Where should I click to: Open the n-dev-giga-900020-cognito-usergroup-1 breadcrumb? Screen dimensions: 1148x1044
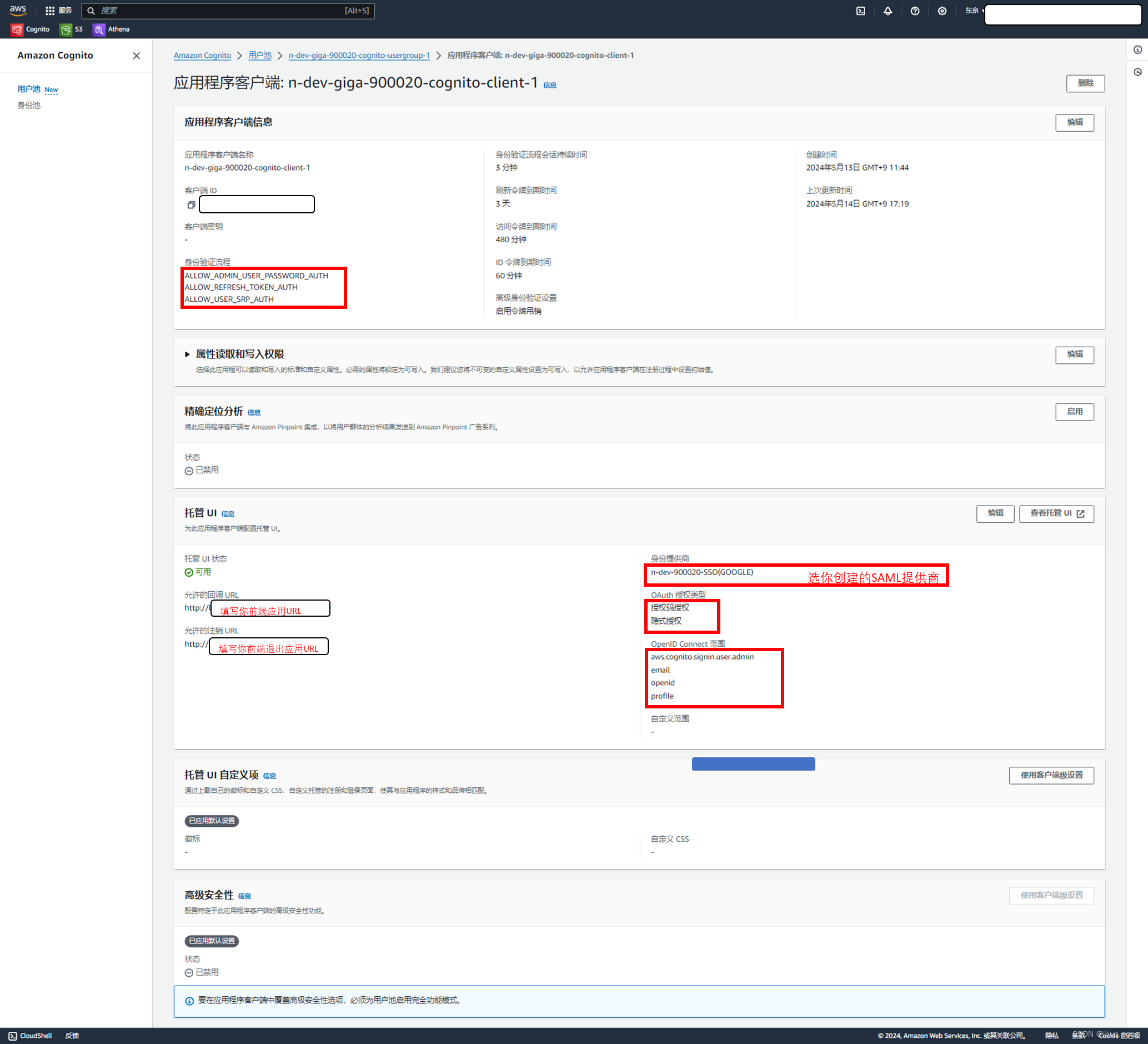(x=359, y=55)
